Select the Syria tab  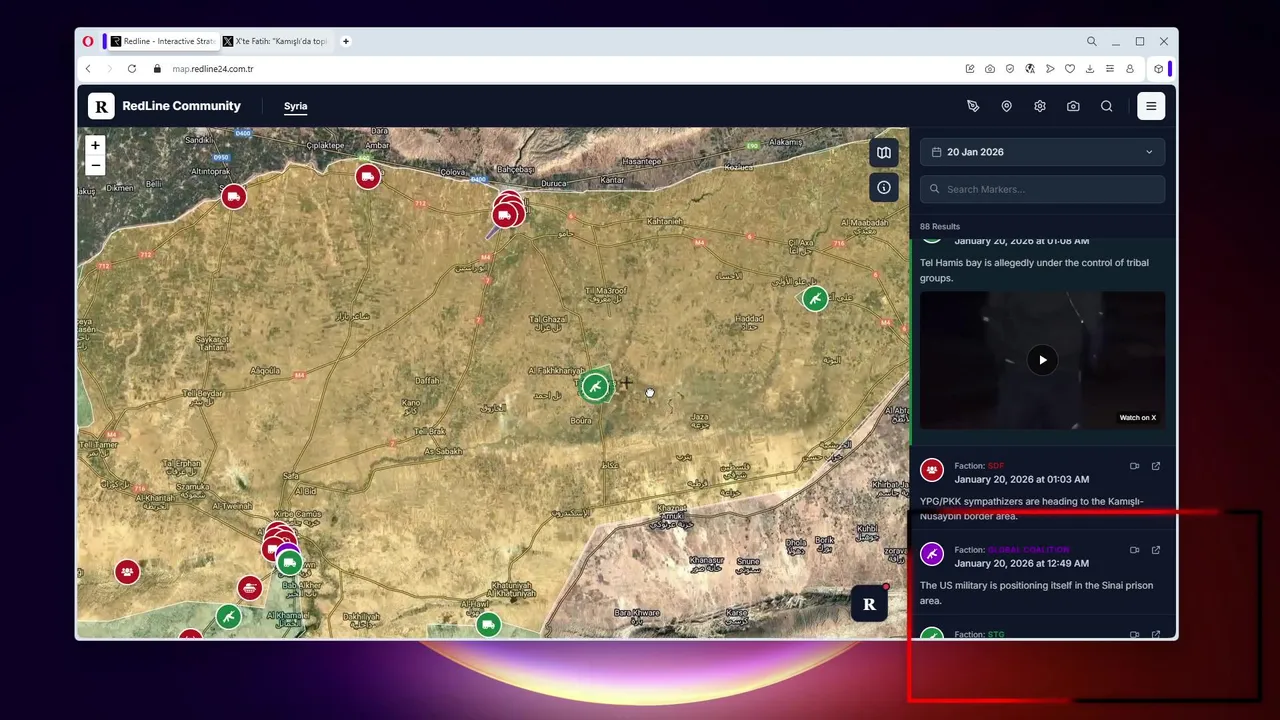coord(295,106)
